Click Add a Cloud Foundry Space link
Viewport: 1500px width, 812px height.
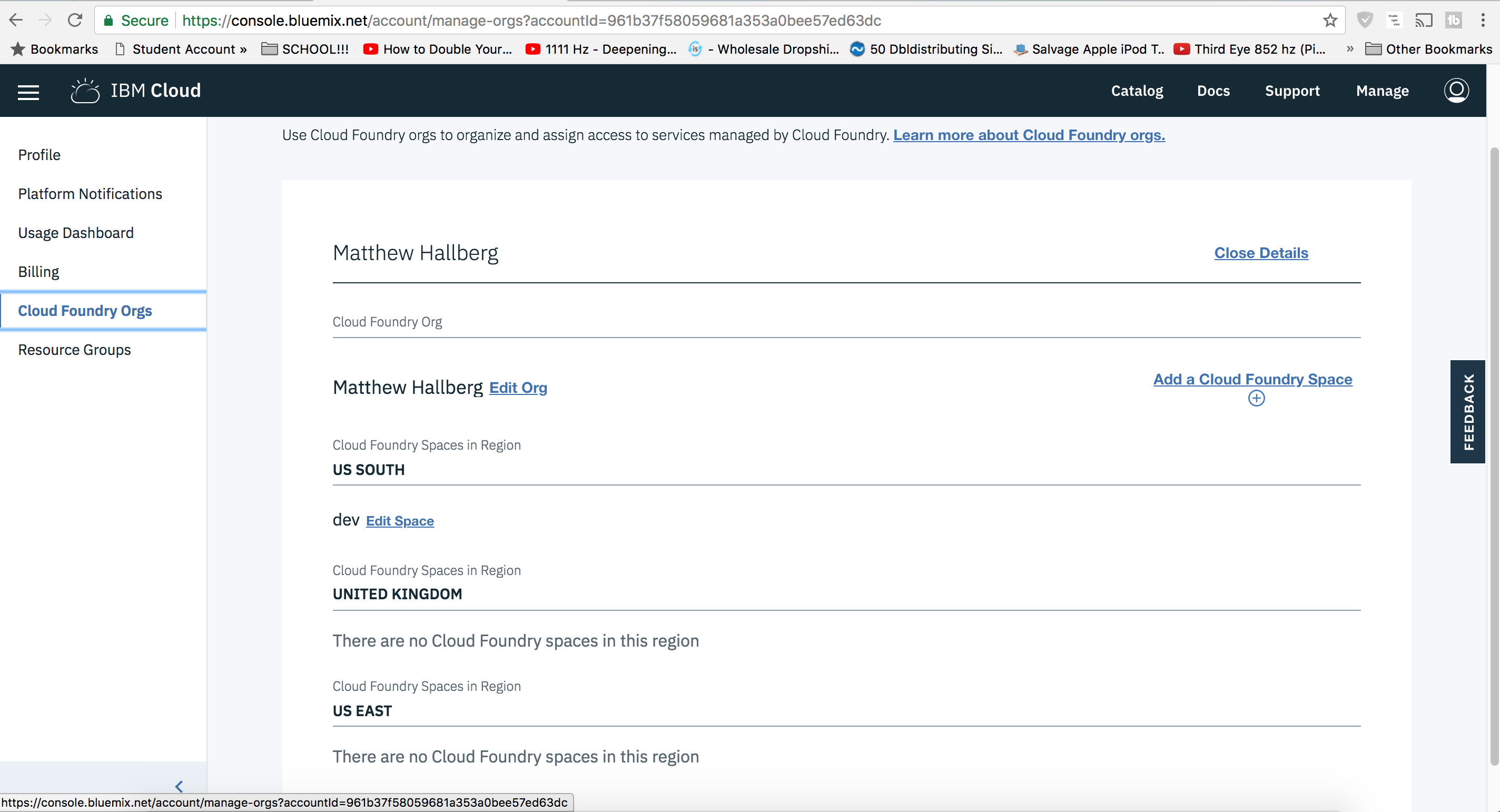pyautogui.click(x=1252, y=380)
